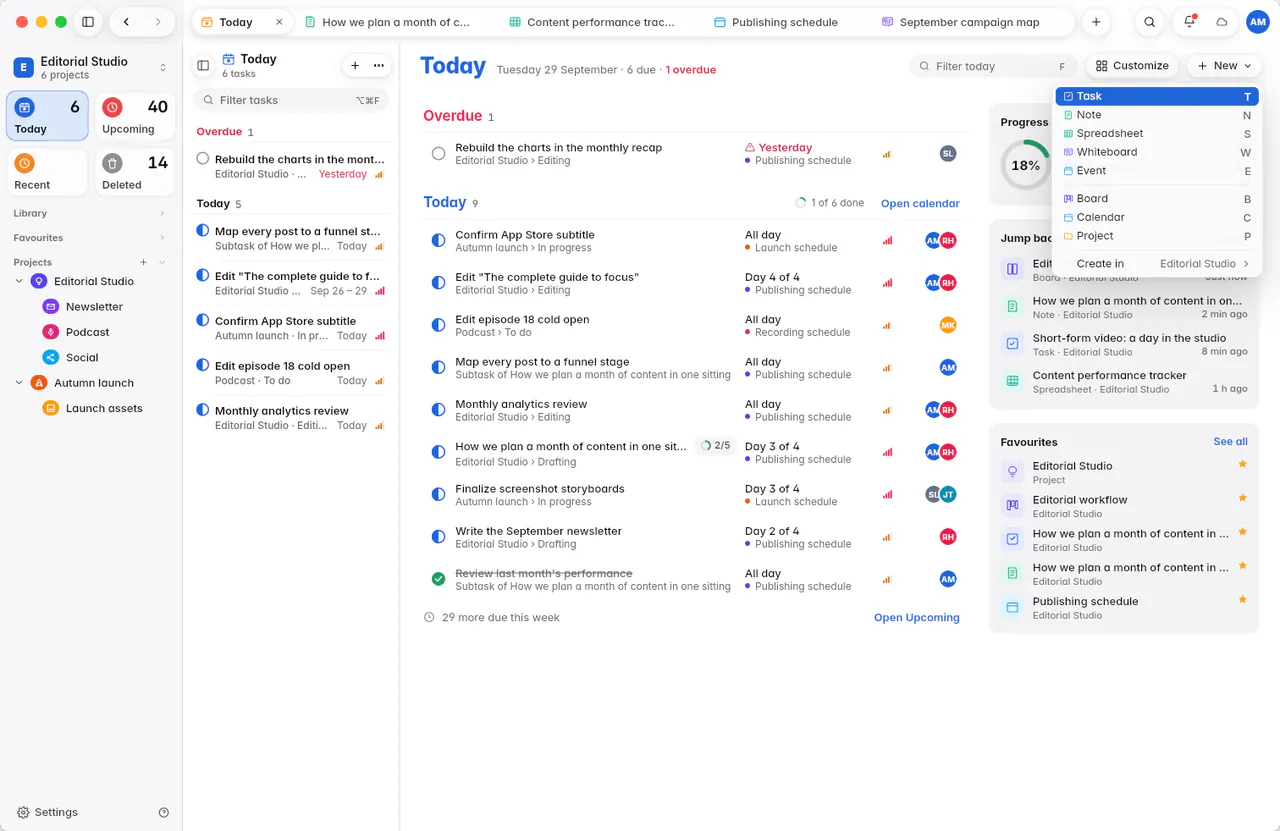Click the cloud sync icon
The height and width of the screenshot is (831, 1280).
point(1221,22)
